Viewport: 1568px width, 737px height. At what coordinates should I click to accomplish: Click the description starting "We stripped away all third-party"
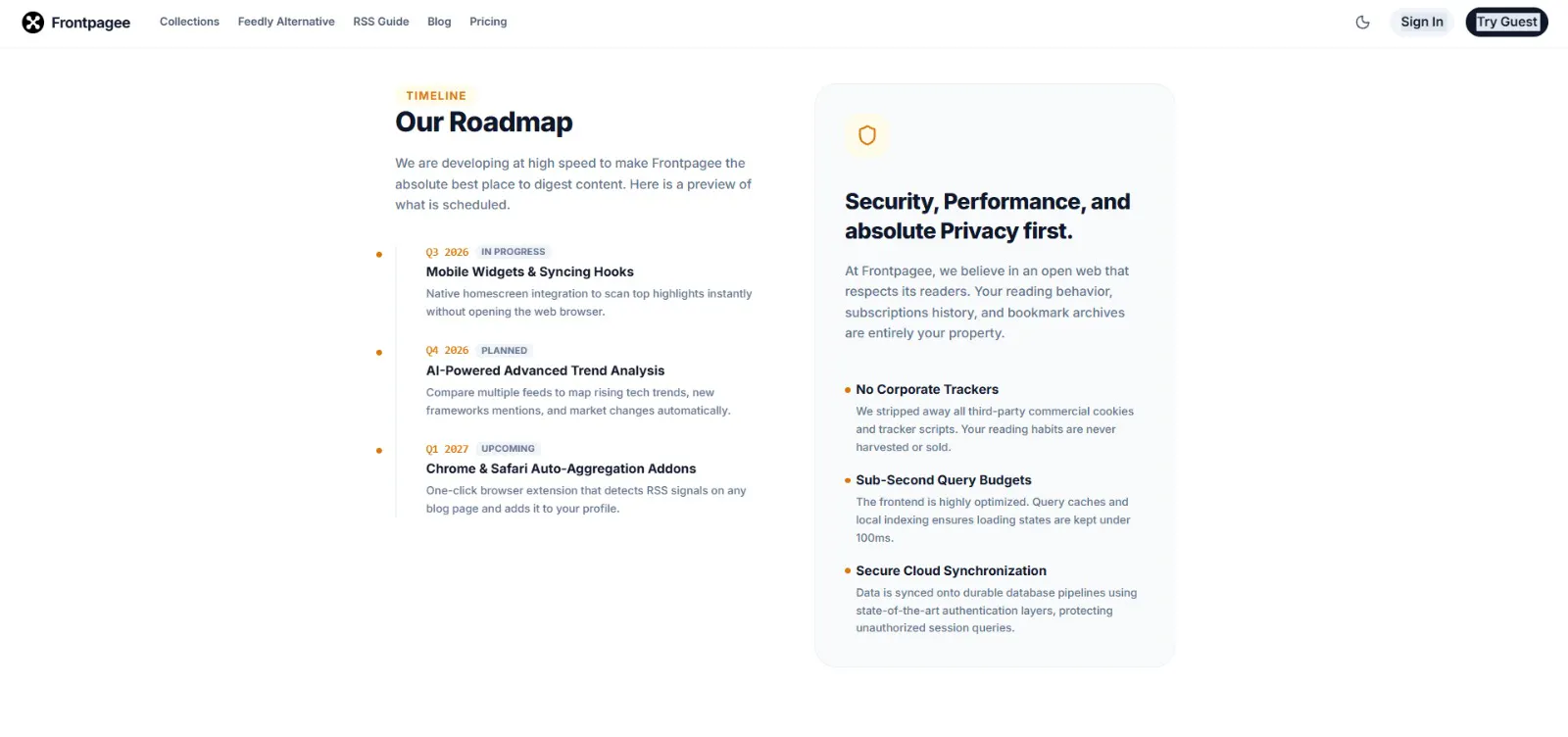point(995,429)
